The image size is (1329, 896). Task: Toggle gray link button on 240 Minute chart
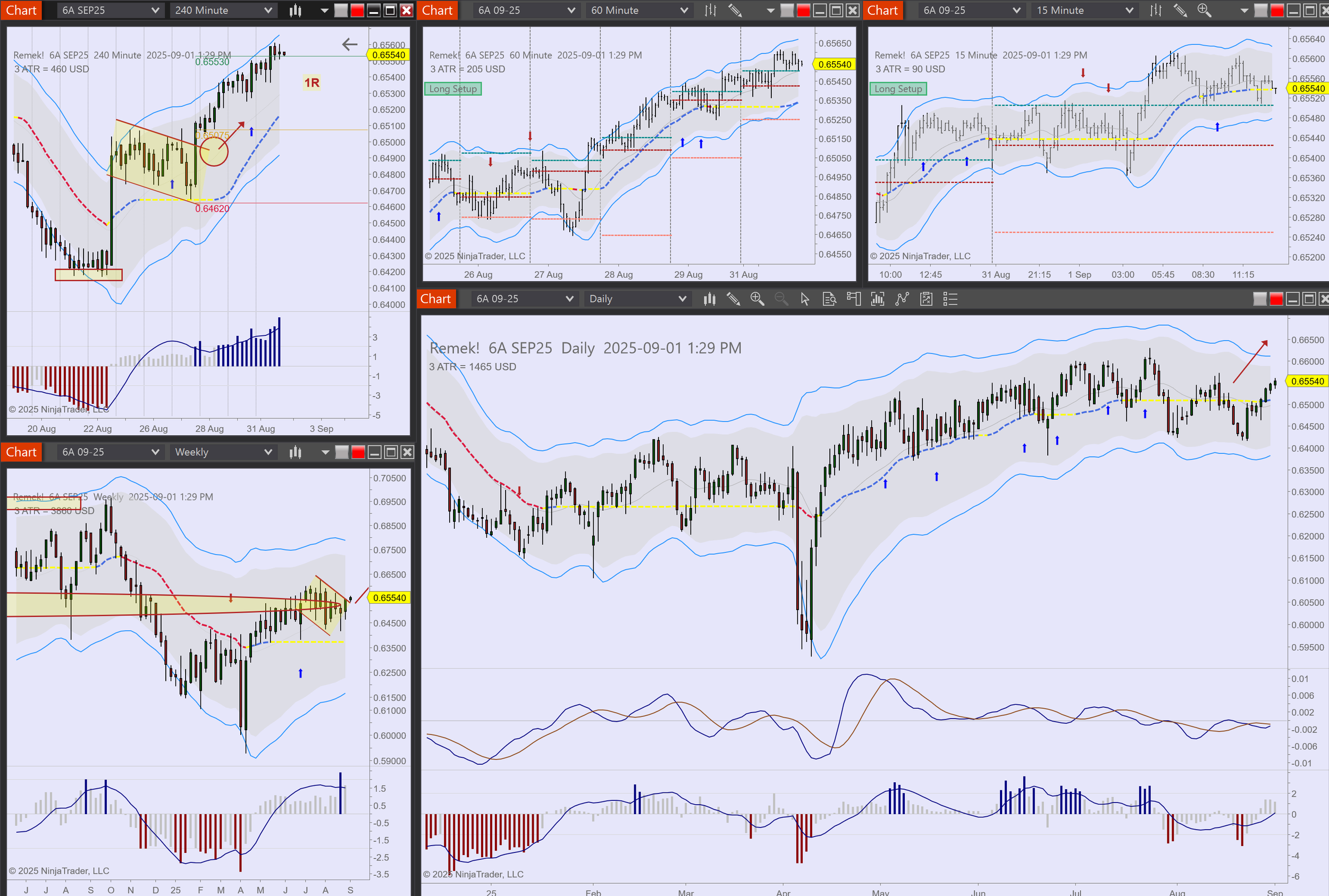point(341,10)
